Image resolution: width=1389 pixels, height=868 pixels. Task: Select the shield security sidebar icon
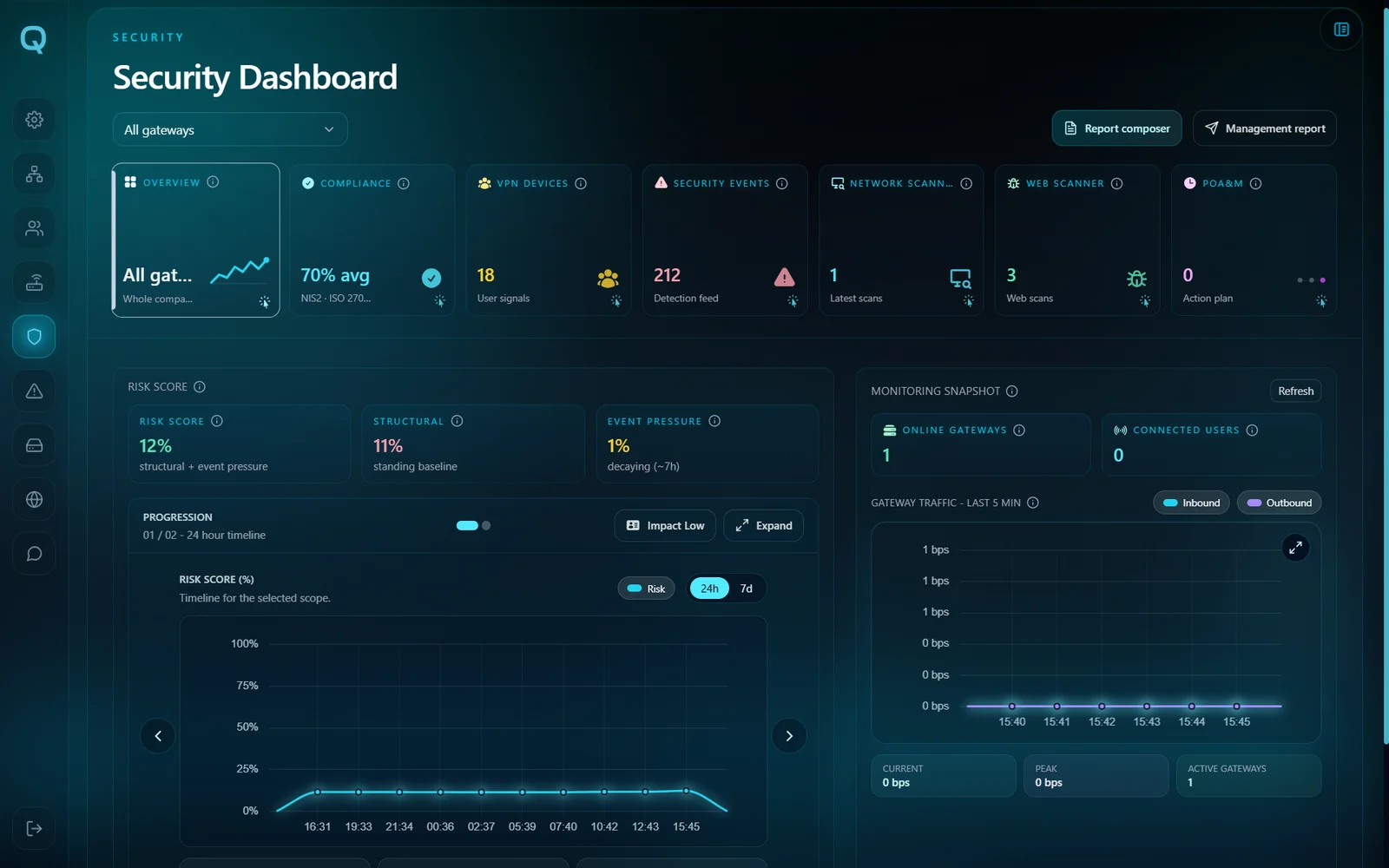34,337
